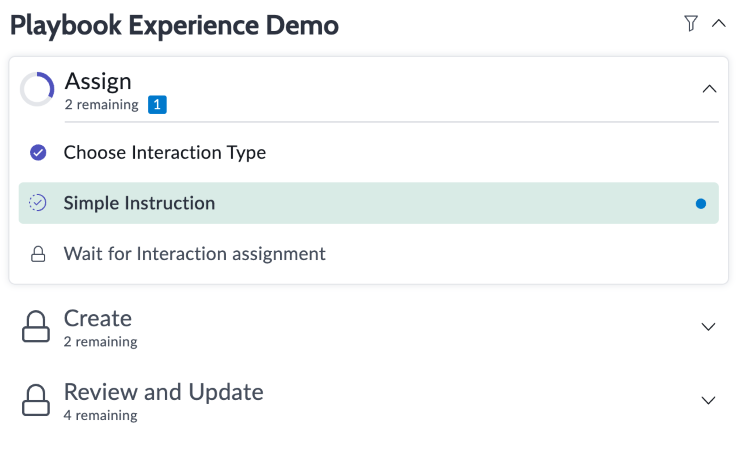Collapse the Playbook Experience Demo panel

click(719, 23)
